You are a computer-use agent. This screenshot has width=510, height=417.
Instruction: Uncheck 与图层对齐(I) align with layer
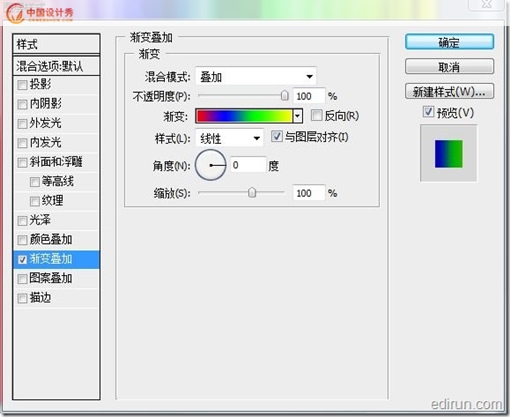tap(277, 136)
